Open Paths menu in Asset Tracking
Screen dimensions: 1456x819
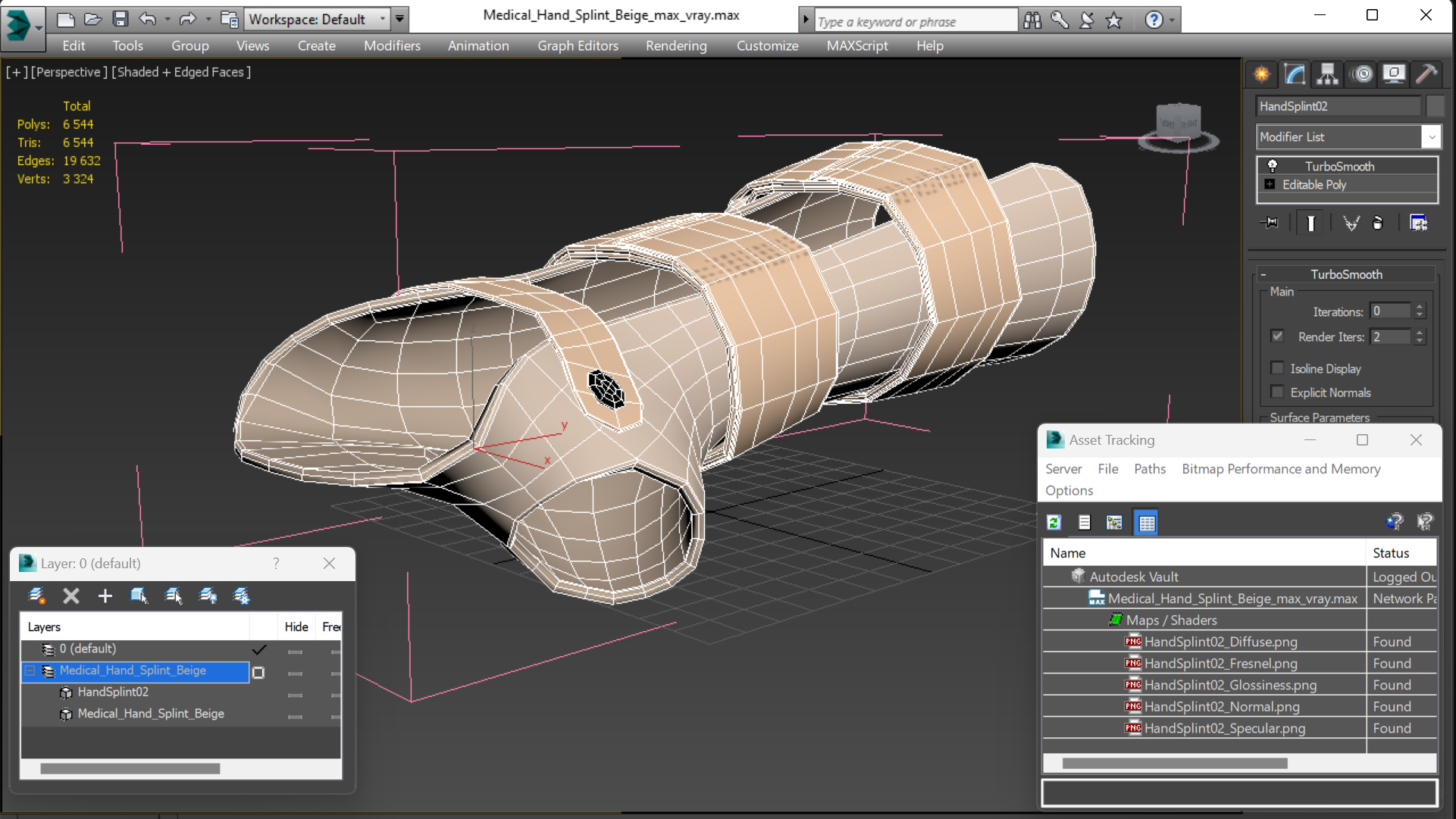tap(1149, 469)
